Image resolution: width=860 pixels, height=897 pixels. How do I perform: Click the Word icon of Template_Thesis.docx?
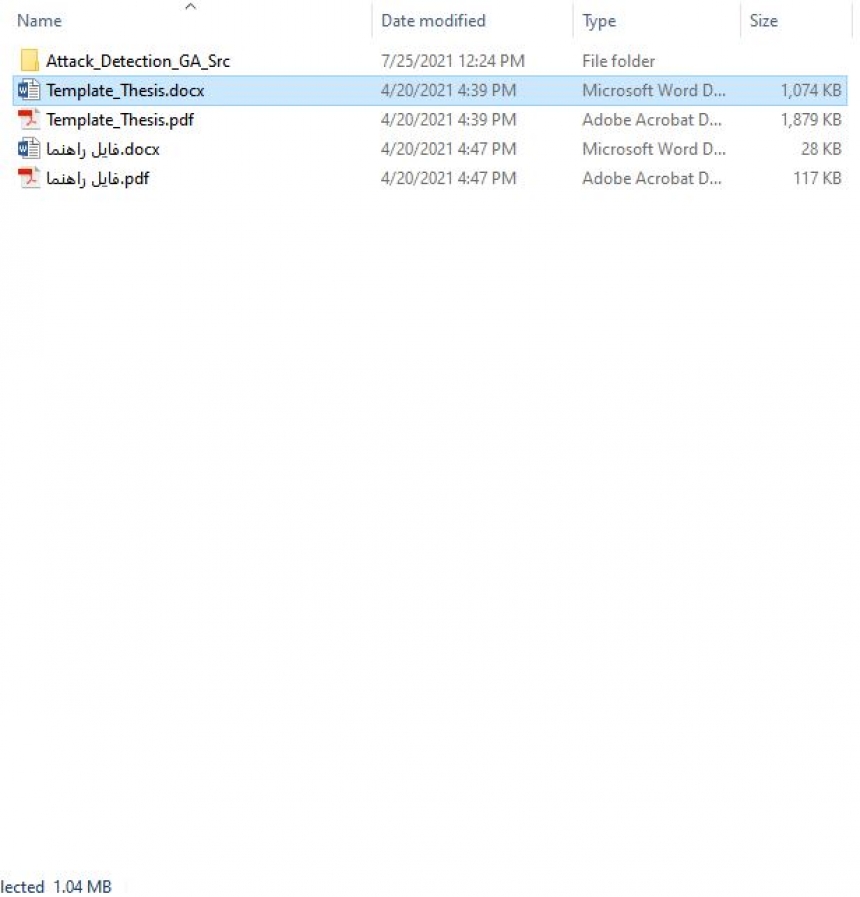coord(29,90)
